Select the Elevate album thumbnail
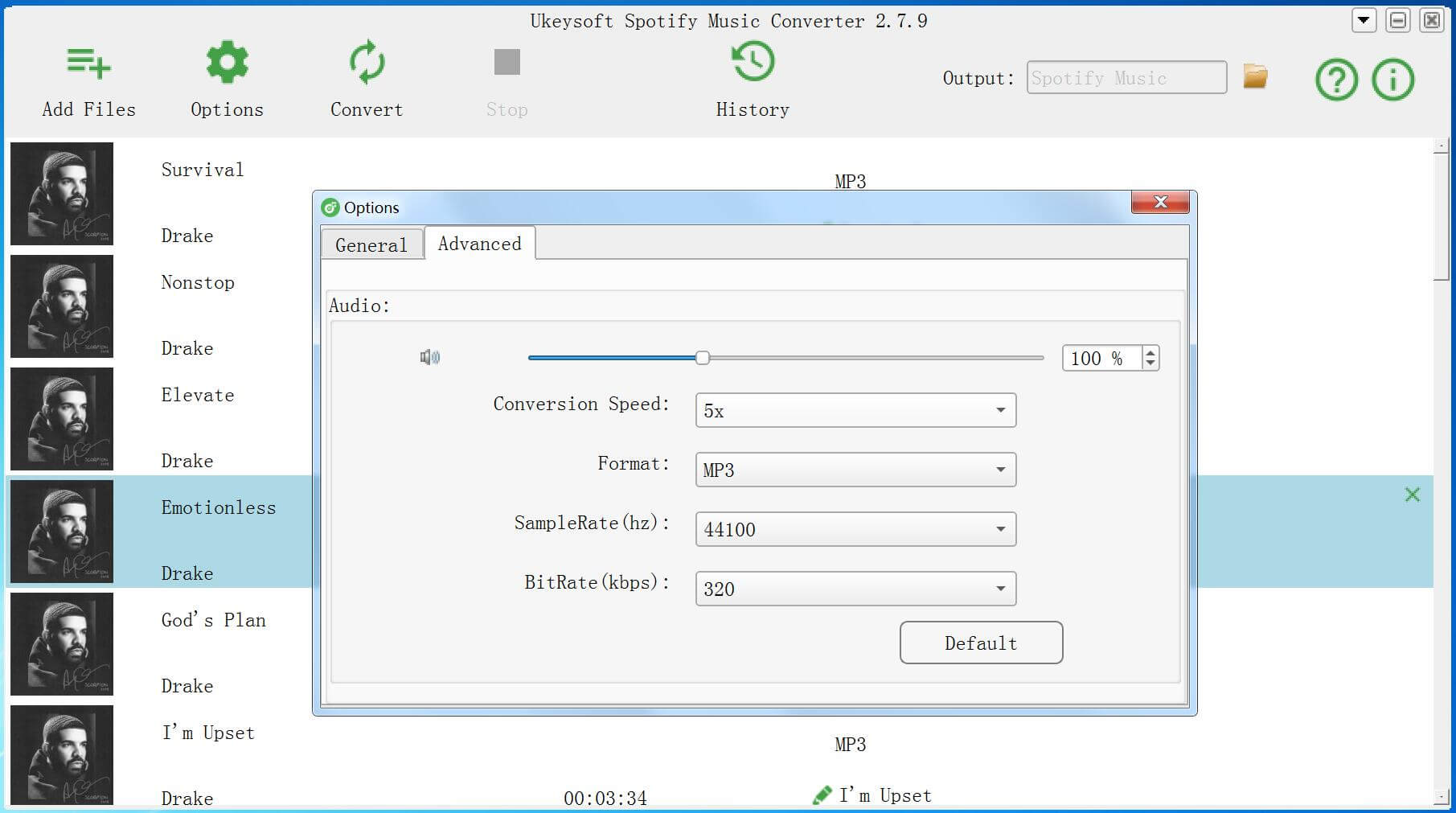This screenshot has width=1456, height=813. pos(62,419)
